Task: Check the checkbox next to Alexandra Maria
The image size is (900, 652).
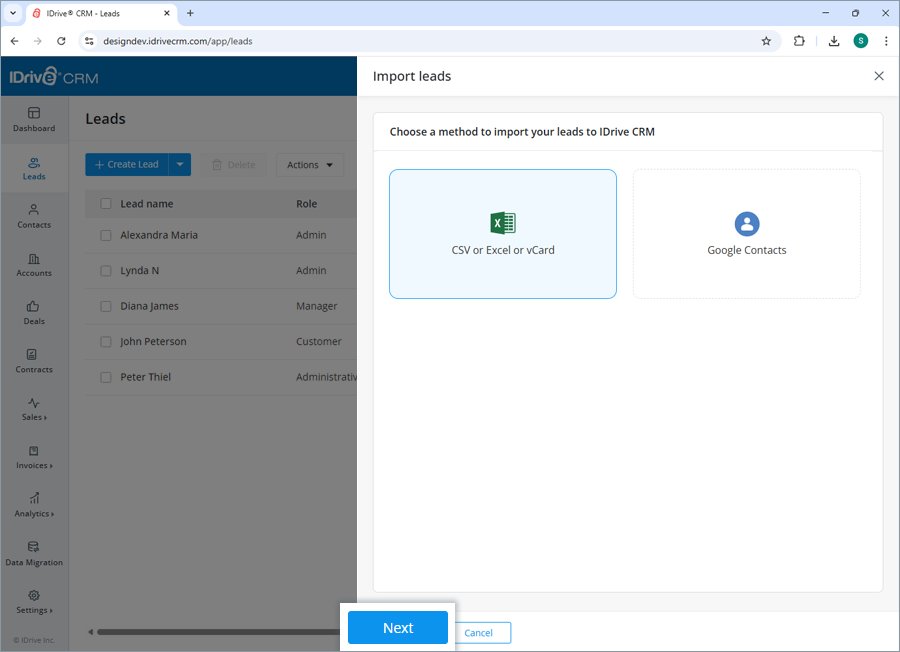Action: click(106, 234)
